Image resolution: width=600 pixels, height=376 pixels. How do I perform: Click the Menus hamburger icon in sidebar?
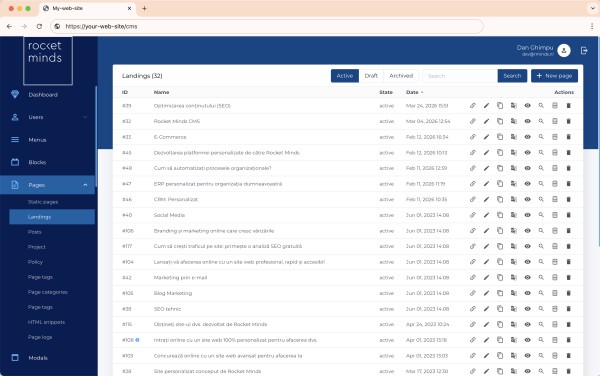(x=15, y=140)
